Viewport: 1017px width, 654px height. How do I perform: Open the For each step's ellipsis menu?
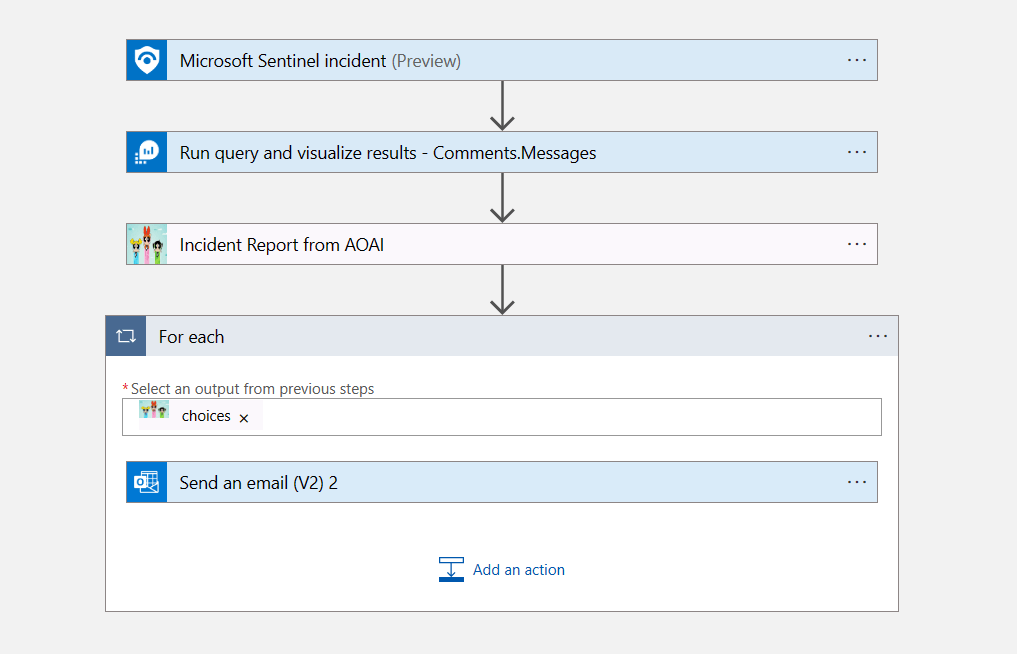[x=878, y=336]
